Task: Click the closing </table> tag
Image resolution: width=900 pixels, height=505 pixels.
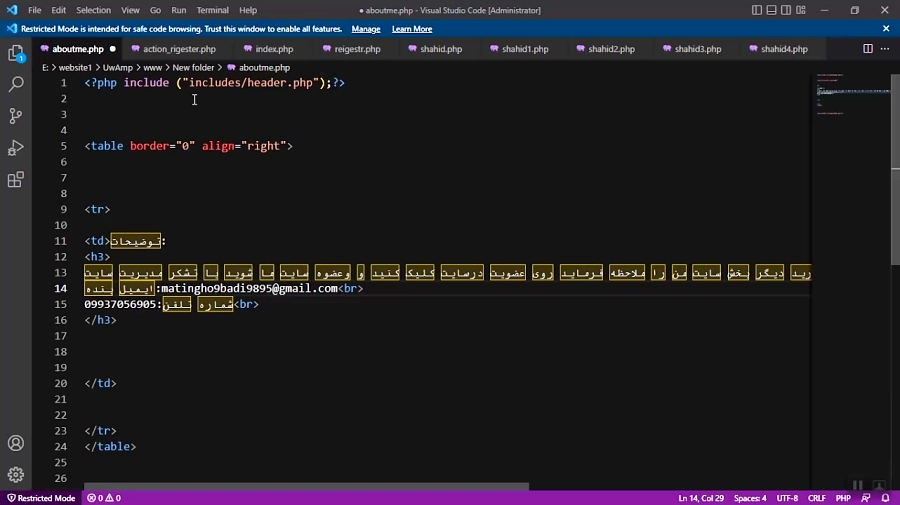Action: click(x=110, y=446)
